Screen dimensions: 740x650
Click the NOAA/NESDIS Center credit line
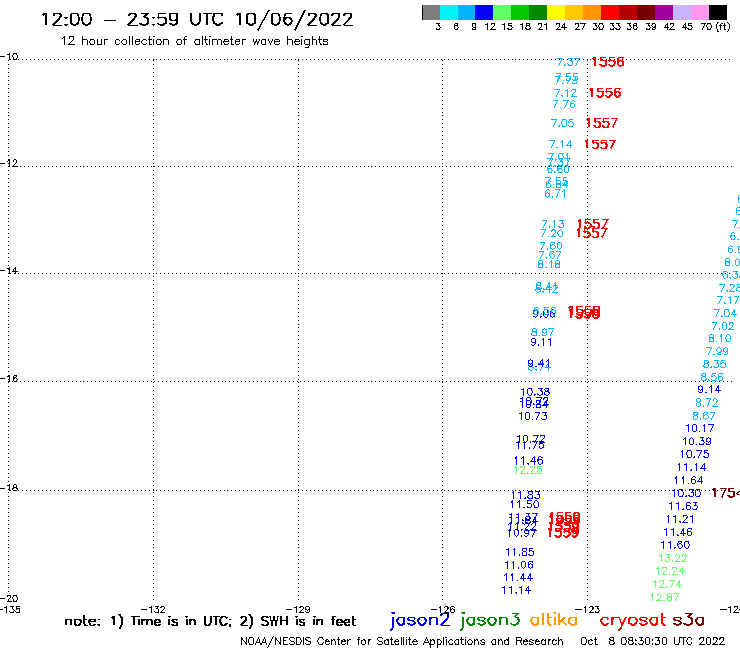[402, 641]
